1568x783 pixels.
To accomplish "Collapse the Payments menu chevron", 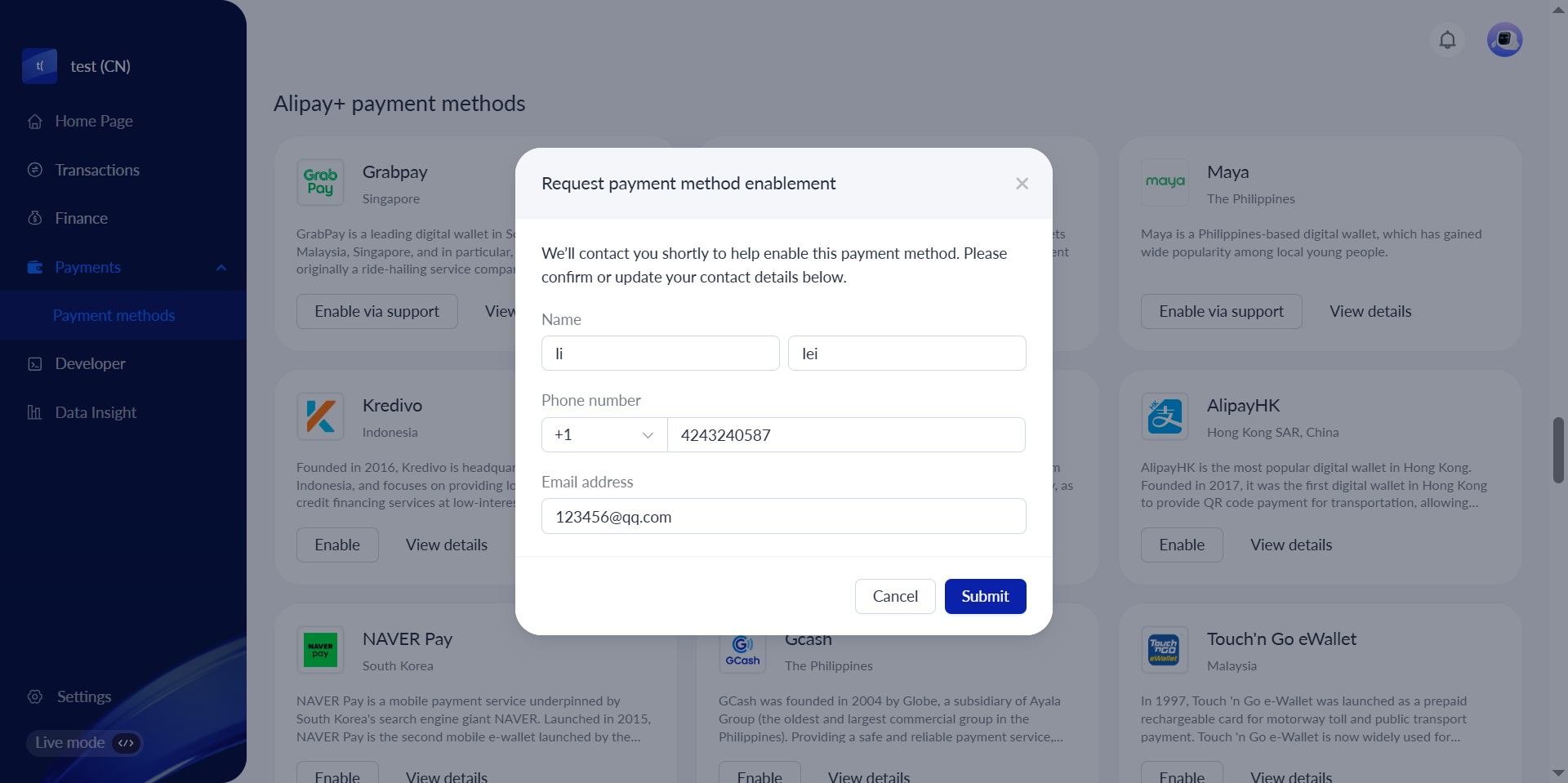I will (221, 268).
